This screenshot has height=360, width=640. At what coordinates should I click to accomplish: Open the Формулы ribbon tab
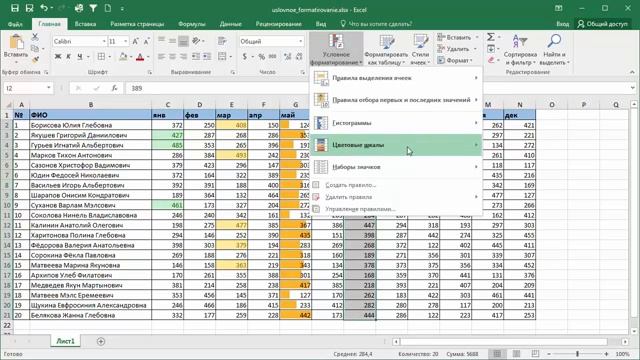[x=192, y=24]
